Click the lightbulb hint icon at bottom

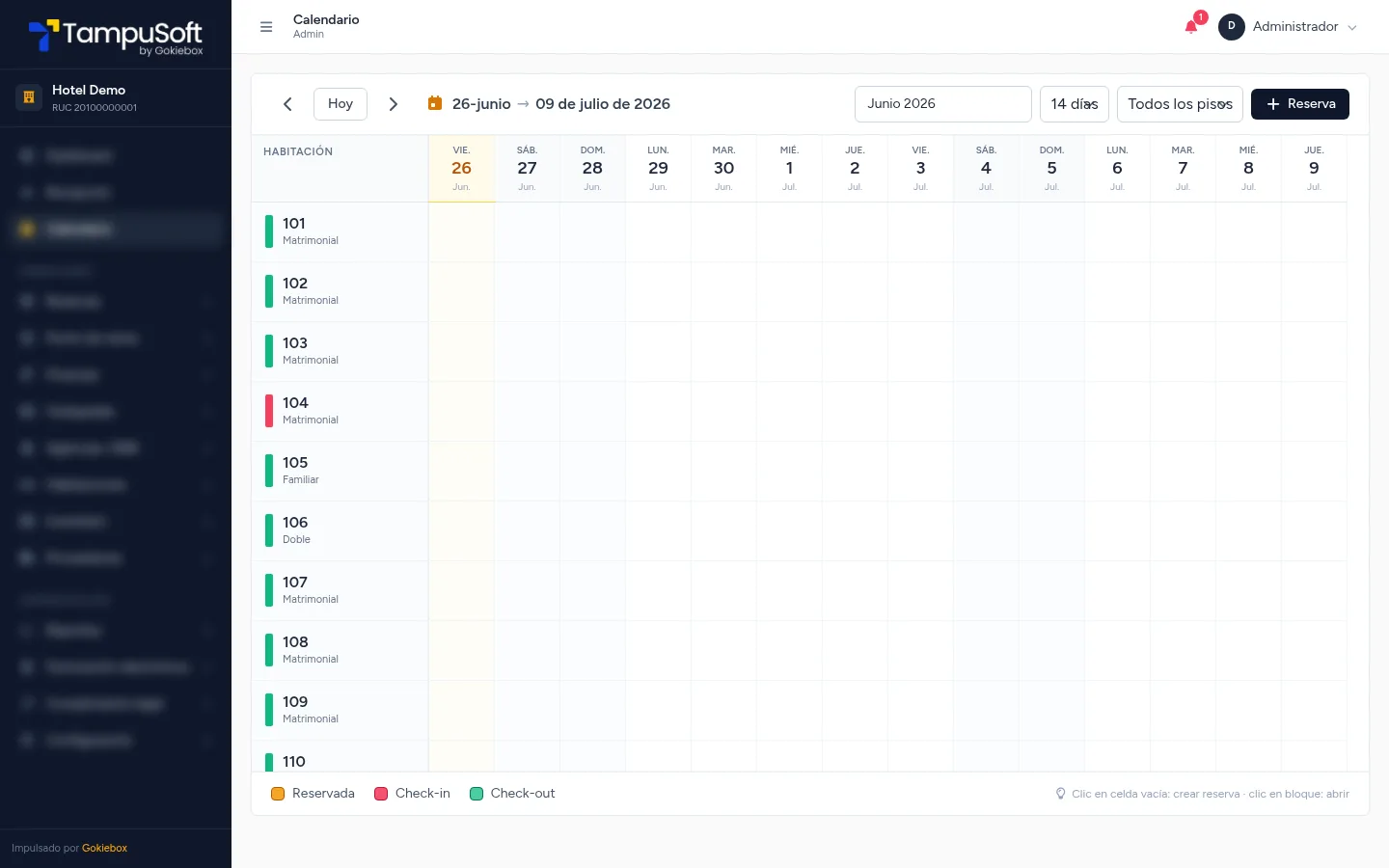(x=1061, y=794)
